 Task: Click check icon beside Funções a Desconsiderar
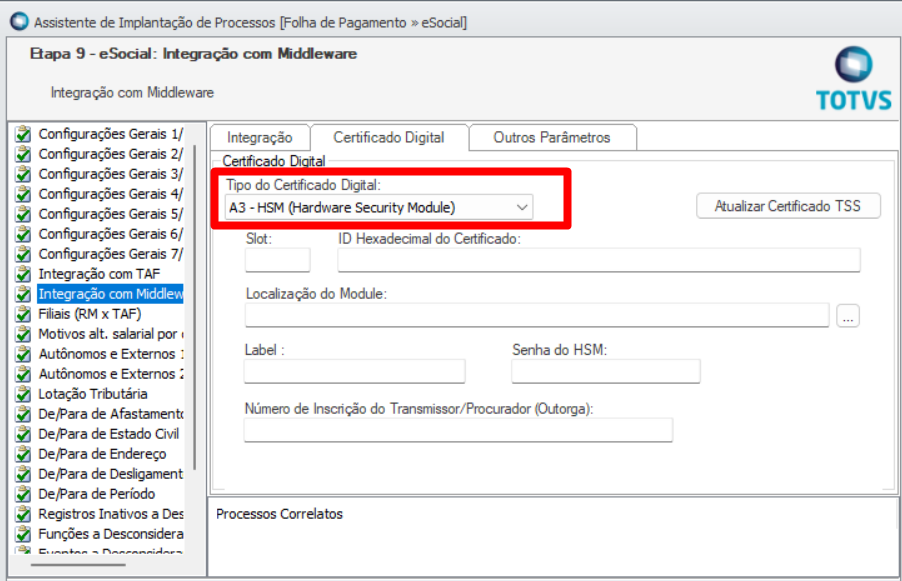23,534
